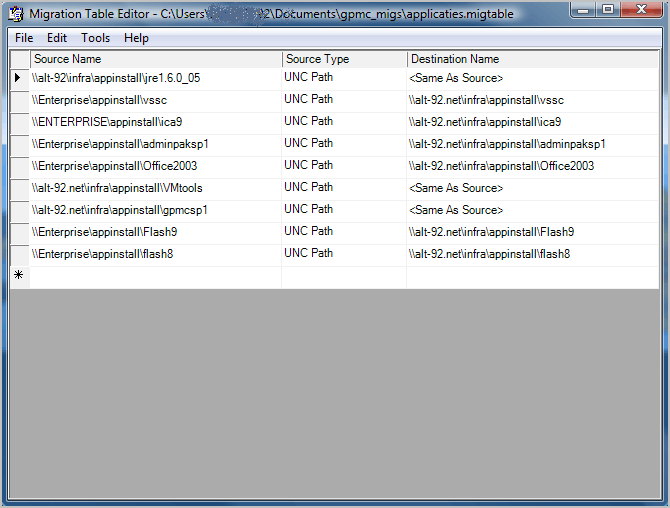The image size is (670, 508).
Task: Select destination \\alt-92.net\infra\appinstall\Flash9
Action: 533,233
